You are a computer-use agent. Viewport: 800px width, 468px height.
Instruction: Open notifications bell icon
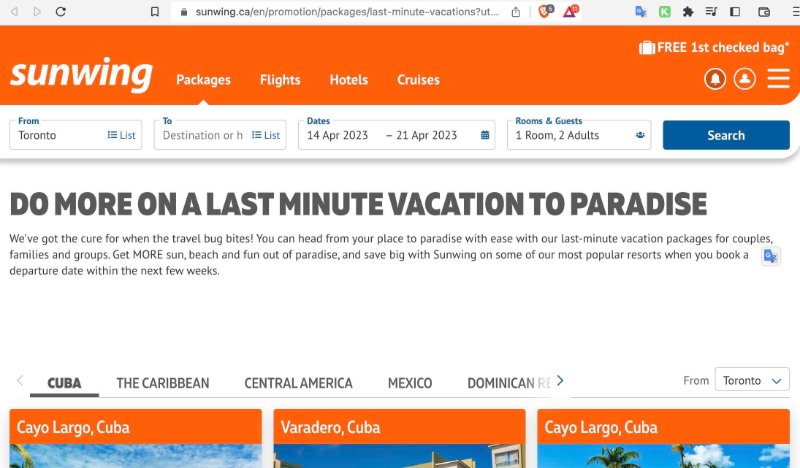[x=715, y=79]
